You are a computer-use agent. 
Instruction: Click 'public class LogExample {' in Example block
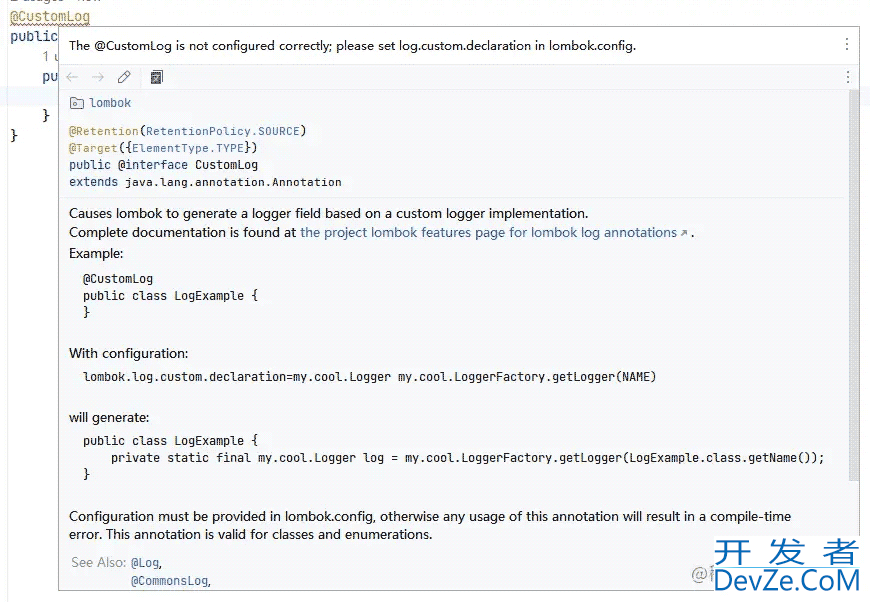[x=170, y=296]
